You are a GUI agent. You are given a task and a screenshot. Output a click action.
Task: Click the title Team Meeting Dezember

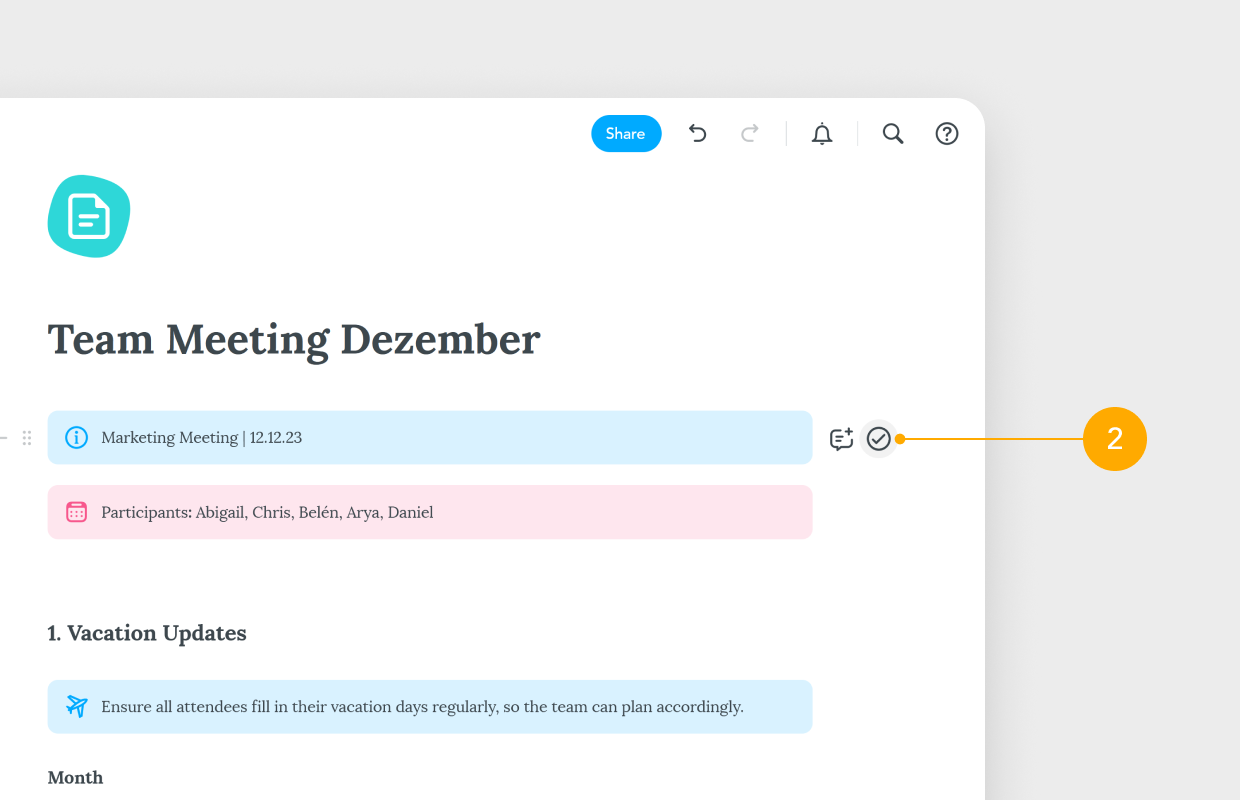point(294,340)
